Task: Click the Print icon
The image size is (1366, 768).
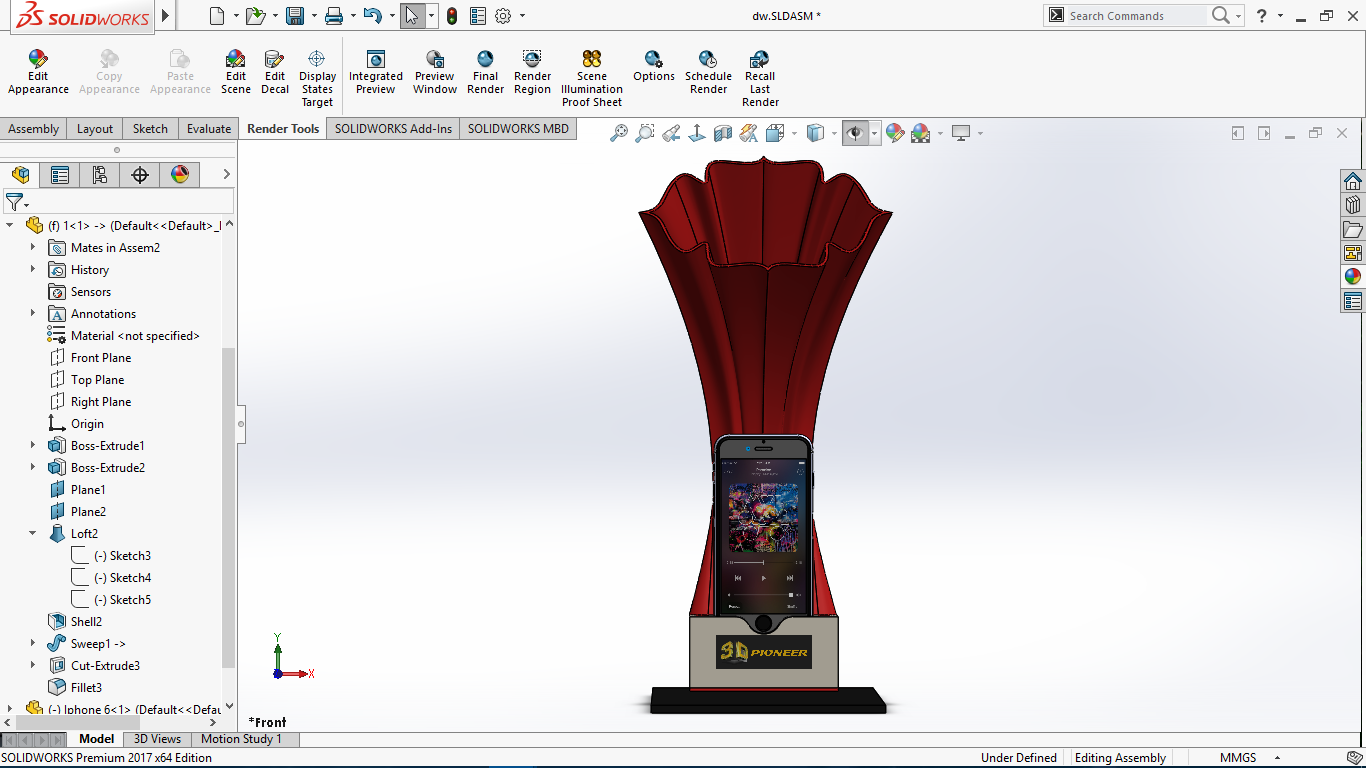Action: pyautogui.click(x=334, y=16)
